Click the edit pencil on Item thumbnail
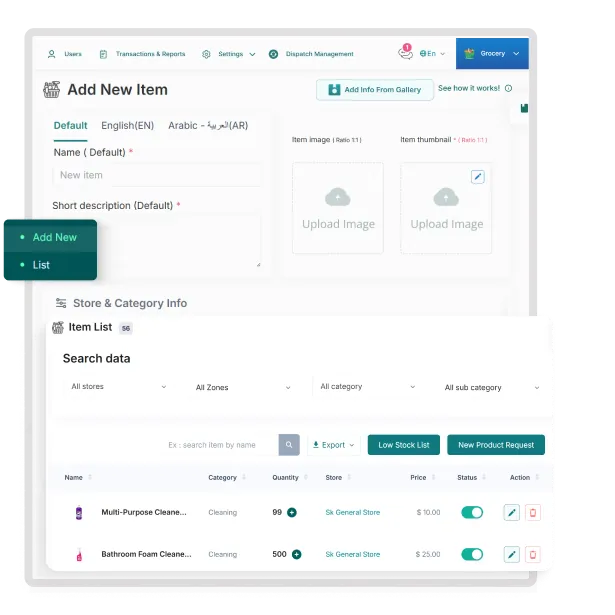Screen dimensions: 615x615 (478, 176)
